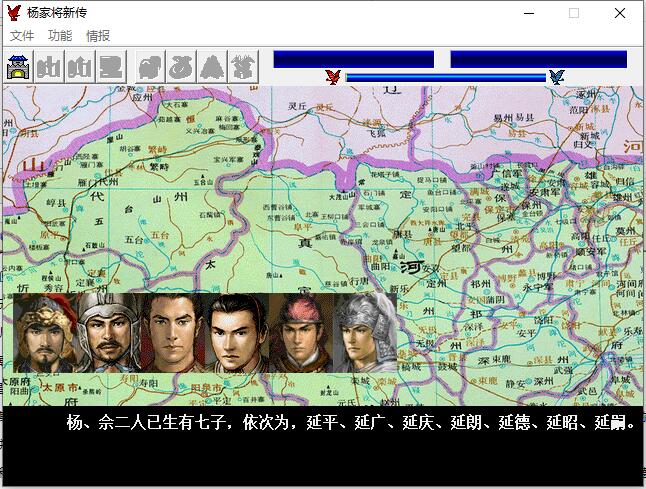Close the 杨家将新传 window
The height and width of the screenshot is (489, 646).
[620, 13]
